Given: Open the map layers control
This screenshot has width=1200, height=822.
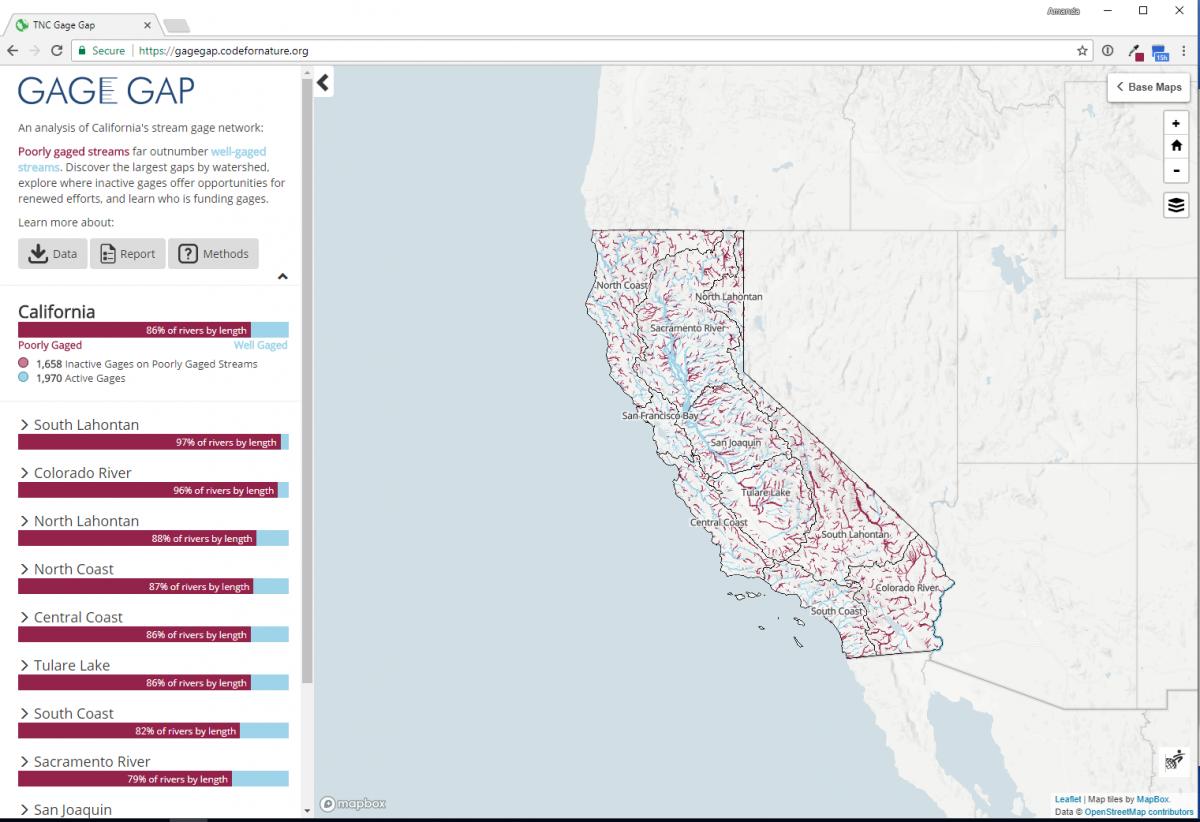Looking at the screenshot, I should pyautogui.click(x=1176, y=205).
